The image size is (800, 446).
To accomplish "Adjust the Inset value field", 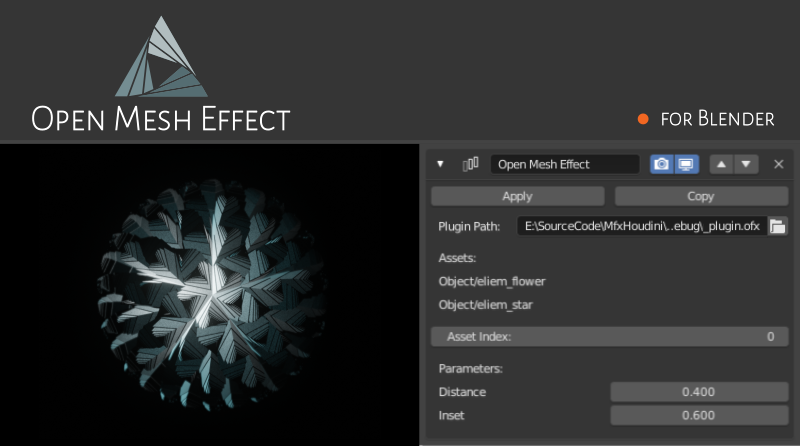I will pos(699,415).
